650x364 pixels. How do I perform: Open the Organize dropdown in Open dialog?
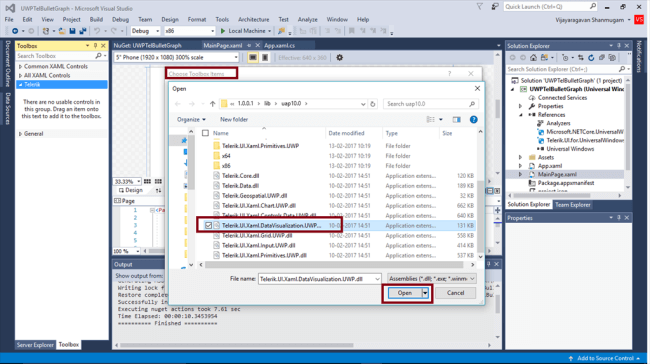191,119
